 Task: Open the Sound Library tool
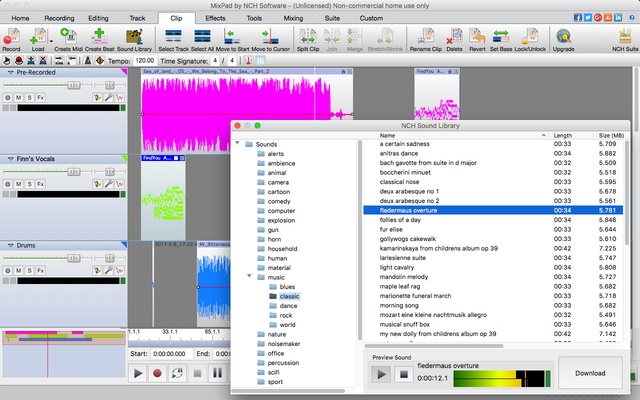pos(134,40)
